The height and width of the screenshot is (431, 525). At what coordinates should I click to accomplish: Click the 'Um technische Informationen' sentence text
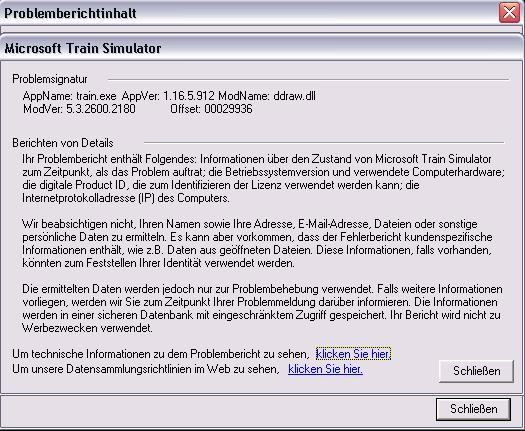(160, 354)
